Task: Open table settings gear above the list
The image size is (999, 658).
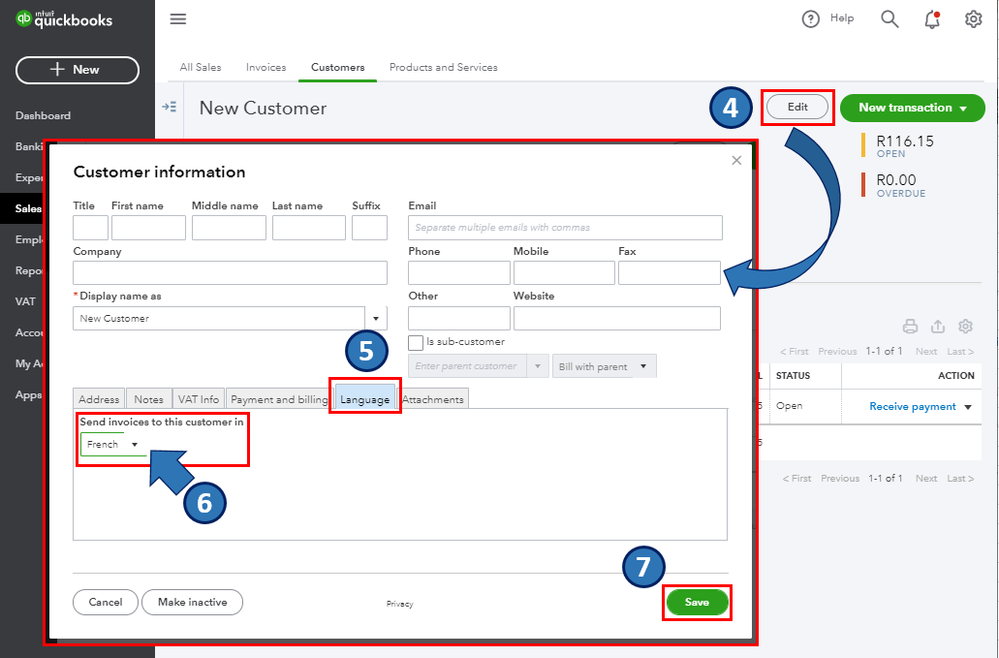Action: 965,327
